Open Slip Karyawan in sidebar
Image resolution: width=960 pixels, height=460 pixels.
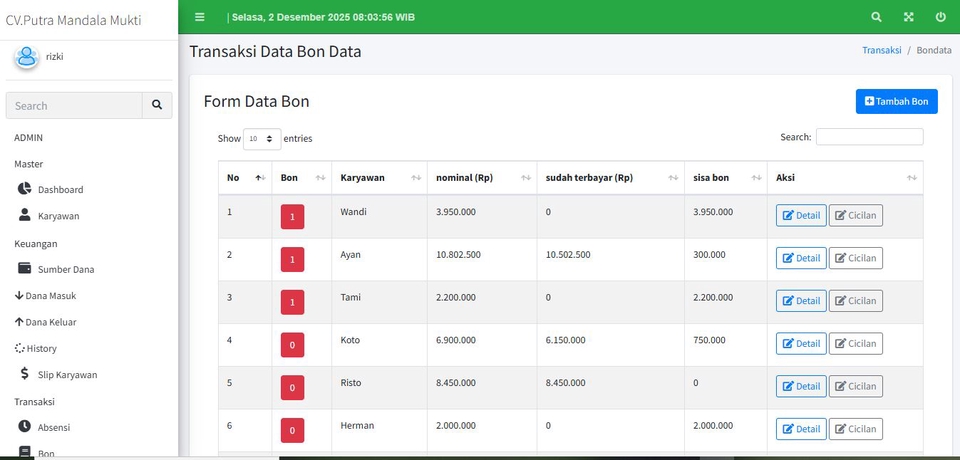pyautogui.click(x=67, y=374)
